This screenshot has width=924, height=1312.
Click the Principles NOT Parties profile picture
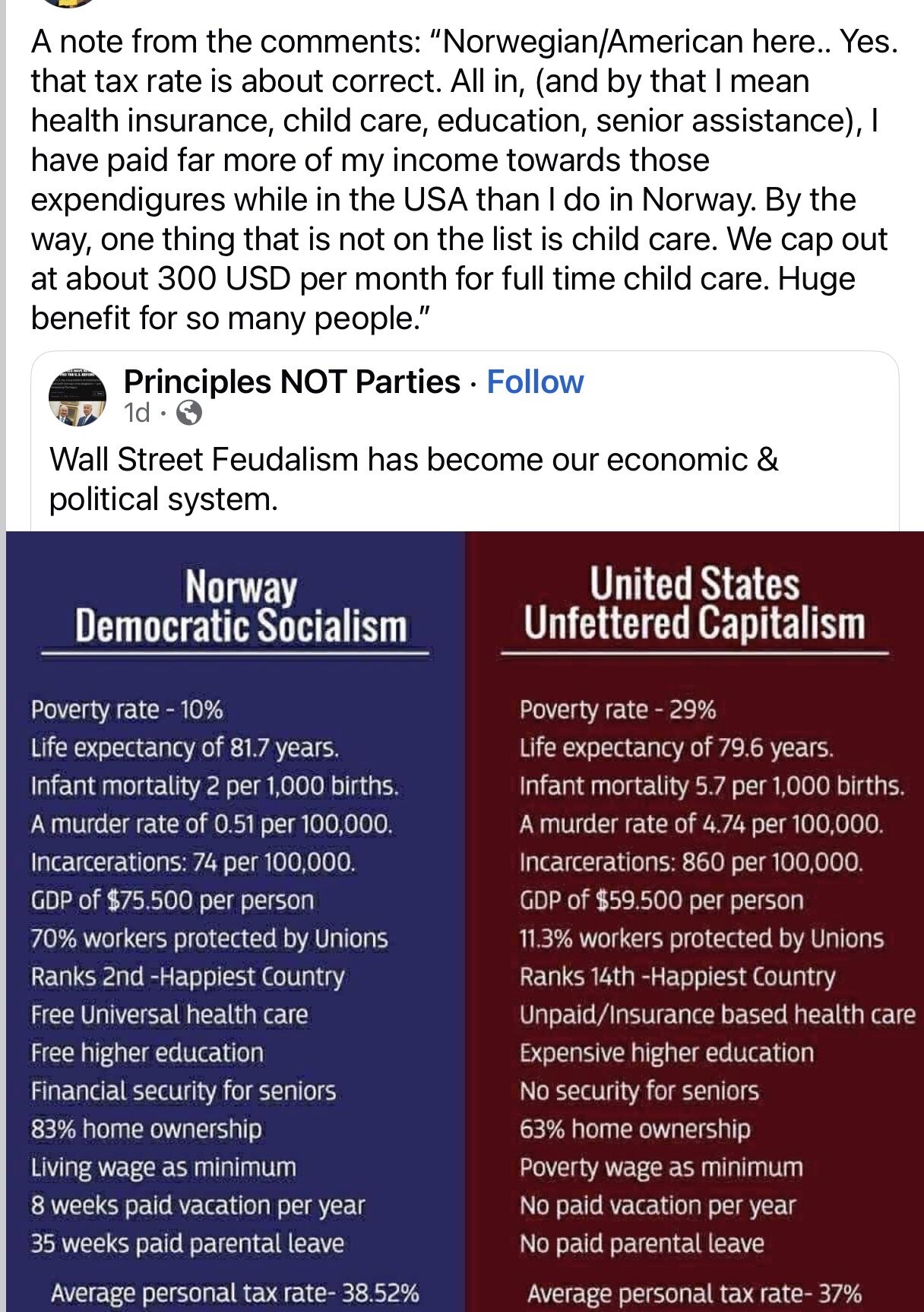tap(78, 398)
